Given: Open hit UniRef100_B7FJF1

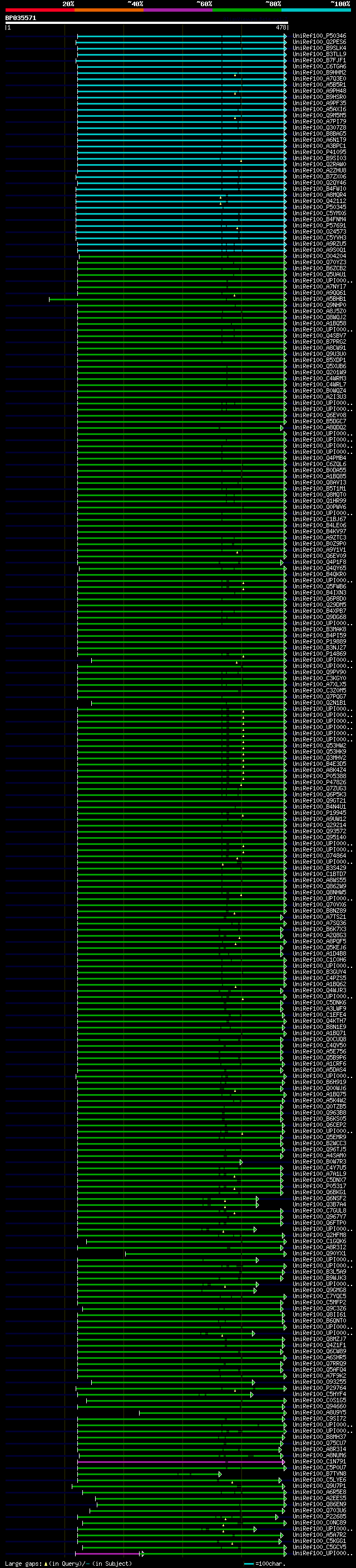Looking at the screenshot, I should [x=319, y=60].
